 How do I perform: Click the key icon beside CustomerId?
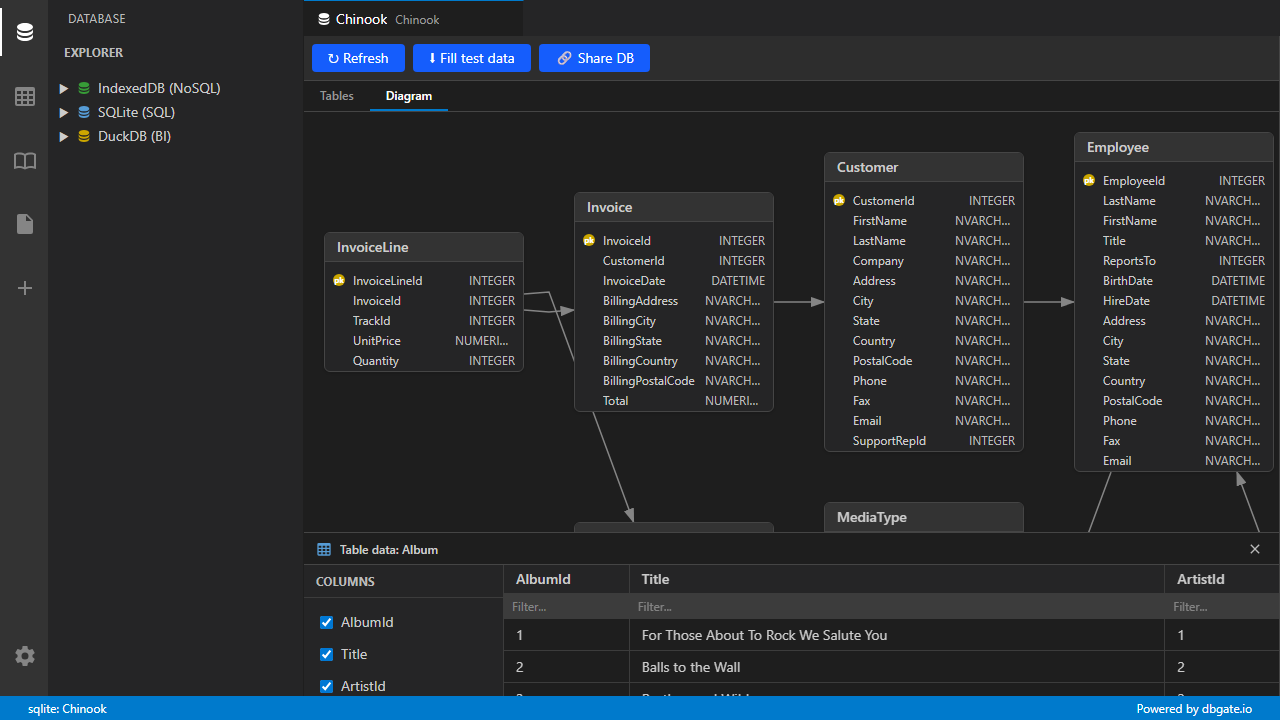(839, 200)
